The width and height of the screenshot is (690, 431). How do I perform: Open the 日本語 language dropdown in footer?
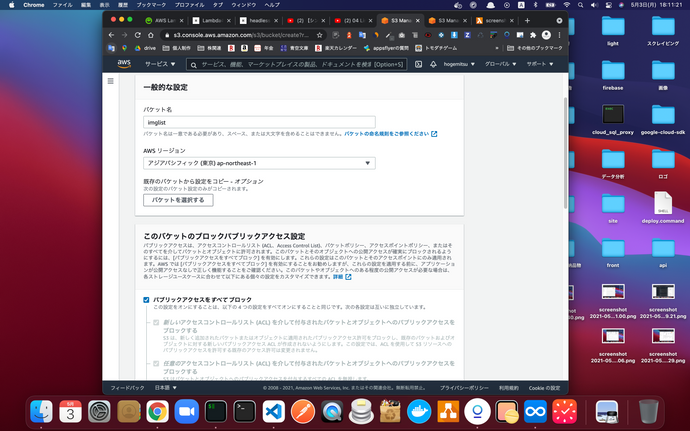[165, 388]
